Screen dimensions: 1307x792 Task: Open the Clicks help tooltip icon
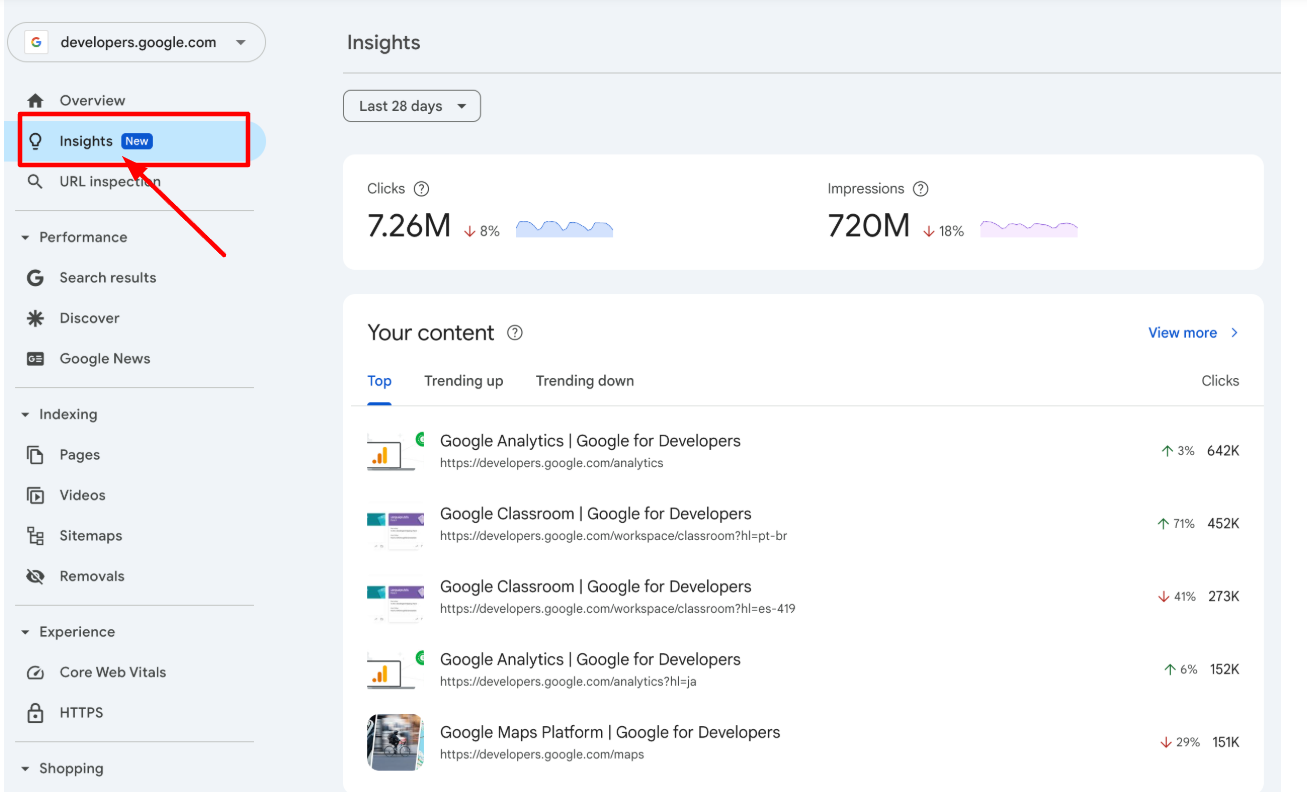tap(421, 188)
